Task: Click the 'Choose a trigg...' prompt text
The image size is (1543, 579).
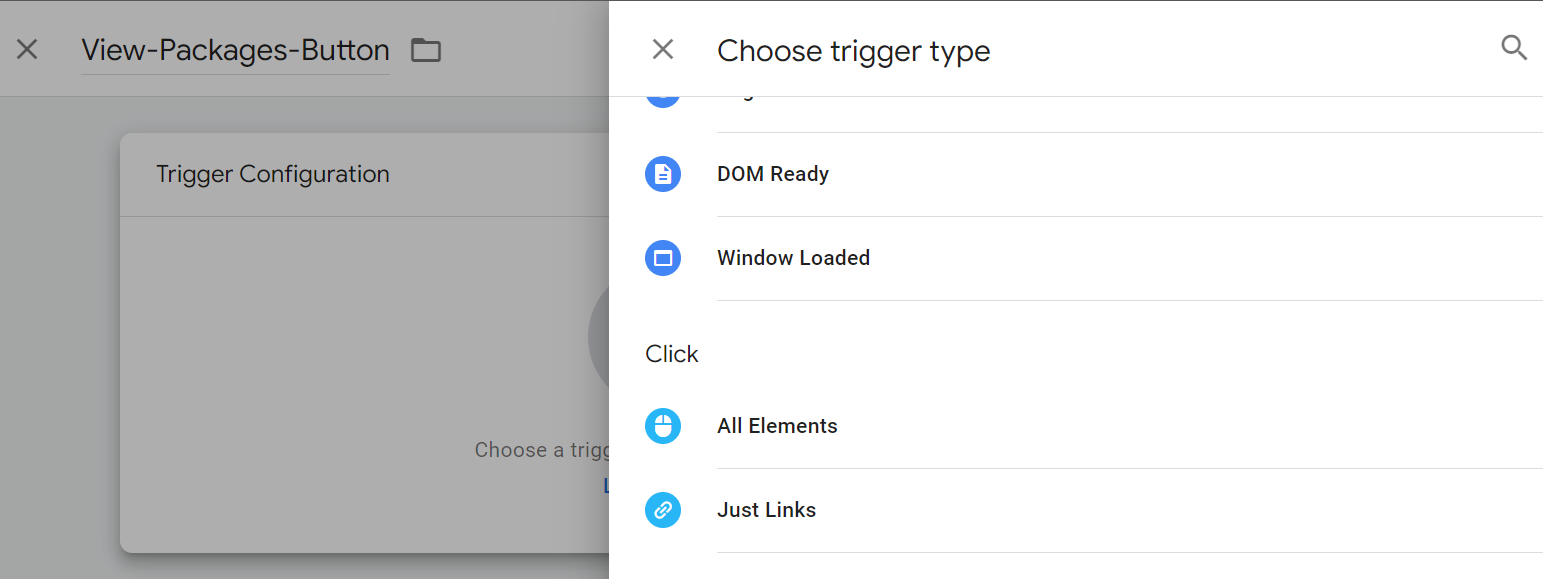Action: coord(541,450)
